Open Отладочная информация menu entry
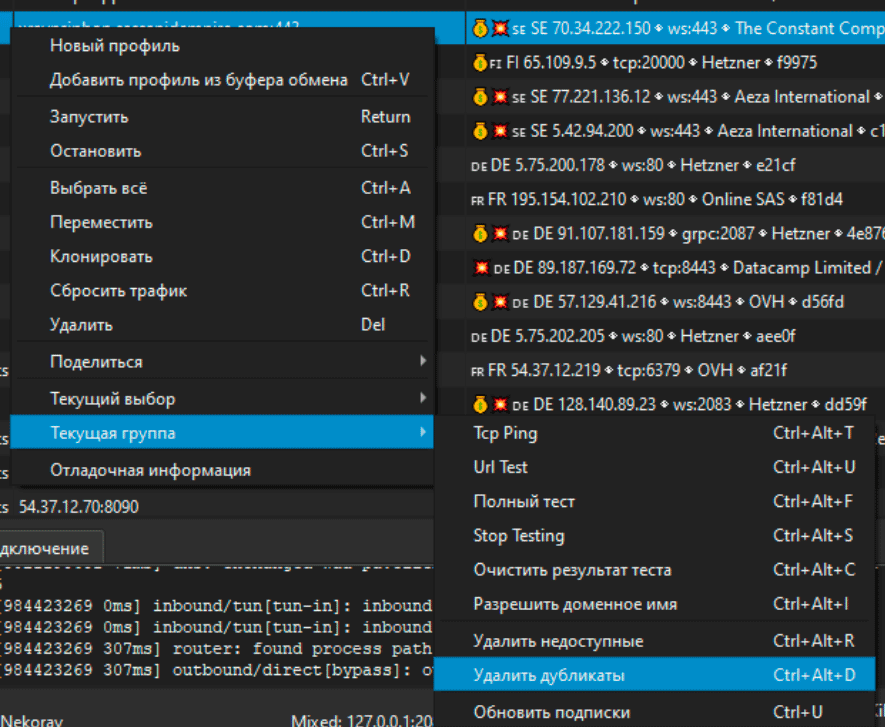 click(x=150, y=470)
